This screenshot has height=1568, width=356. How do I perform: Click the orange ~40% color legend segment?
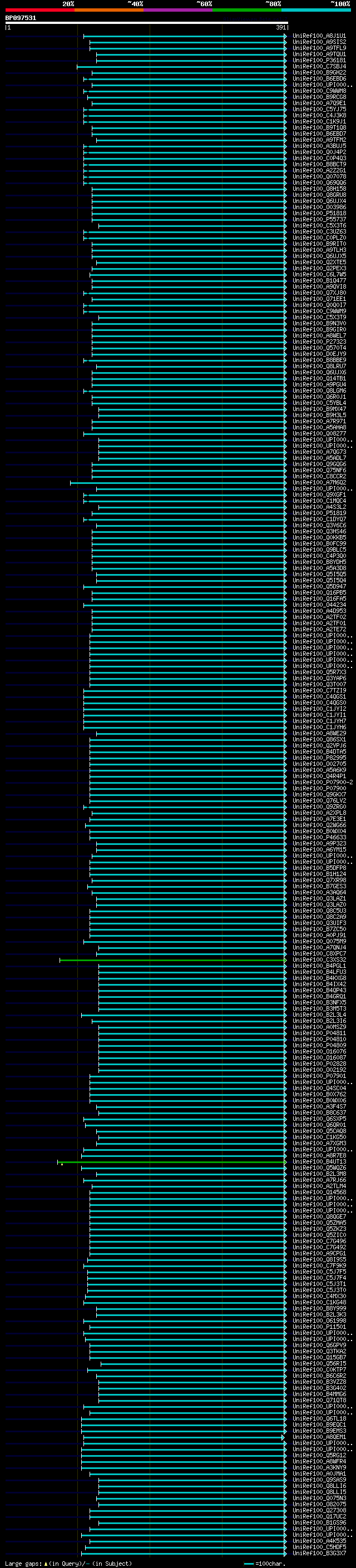coord(109,10)
